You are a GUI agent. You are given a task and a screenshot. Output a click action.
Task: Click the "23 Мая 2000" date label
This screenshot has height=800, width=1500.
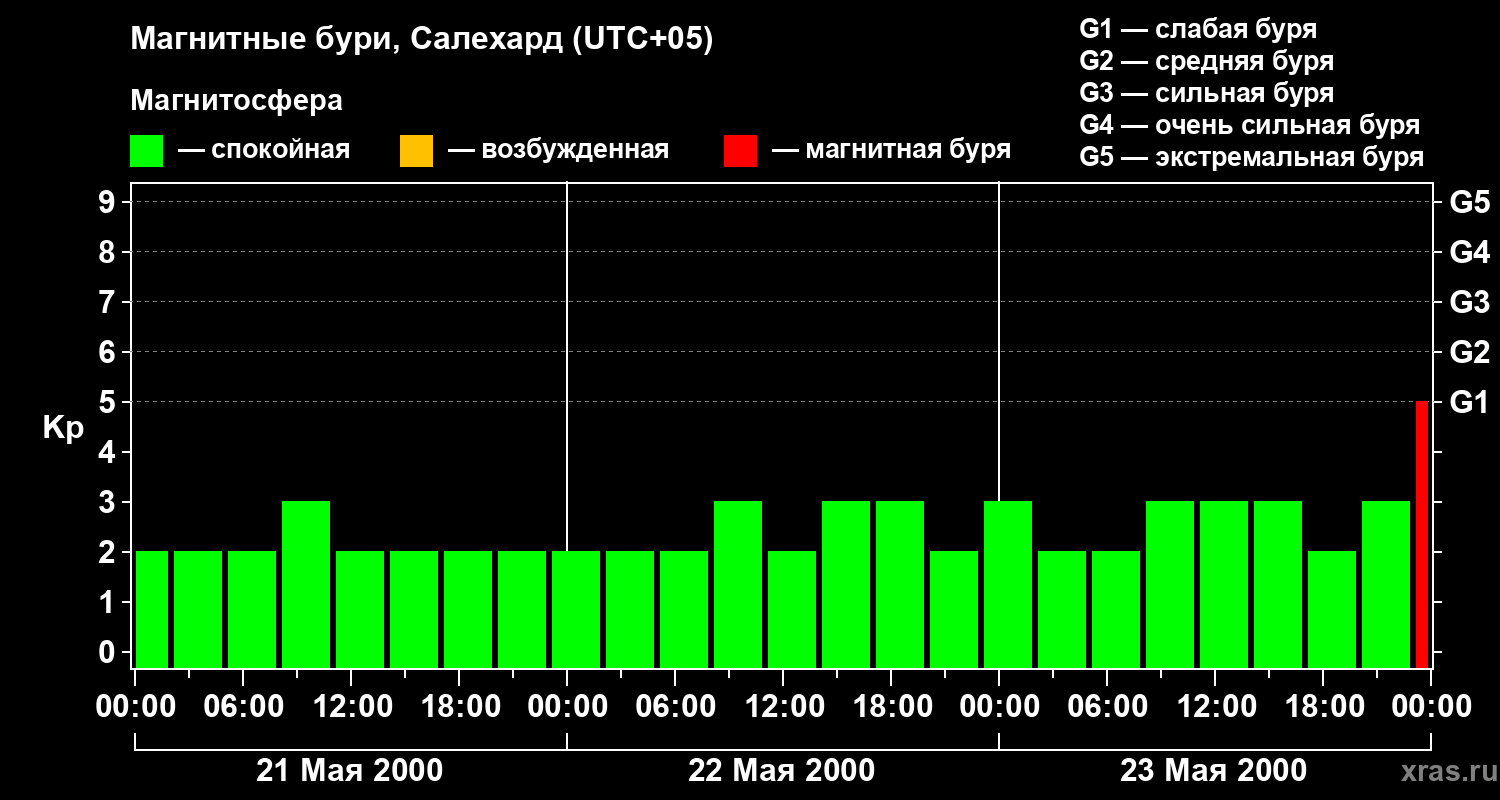pos(1213,771)
